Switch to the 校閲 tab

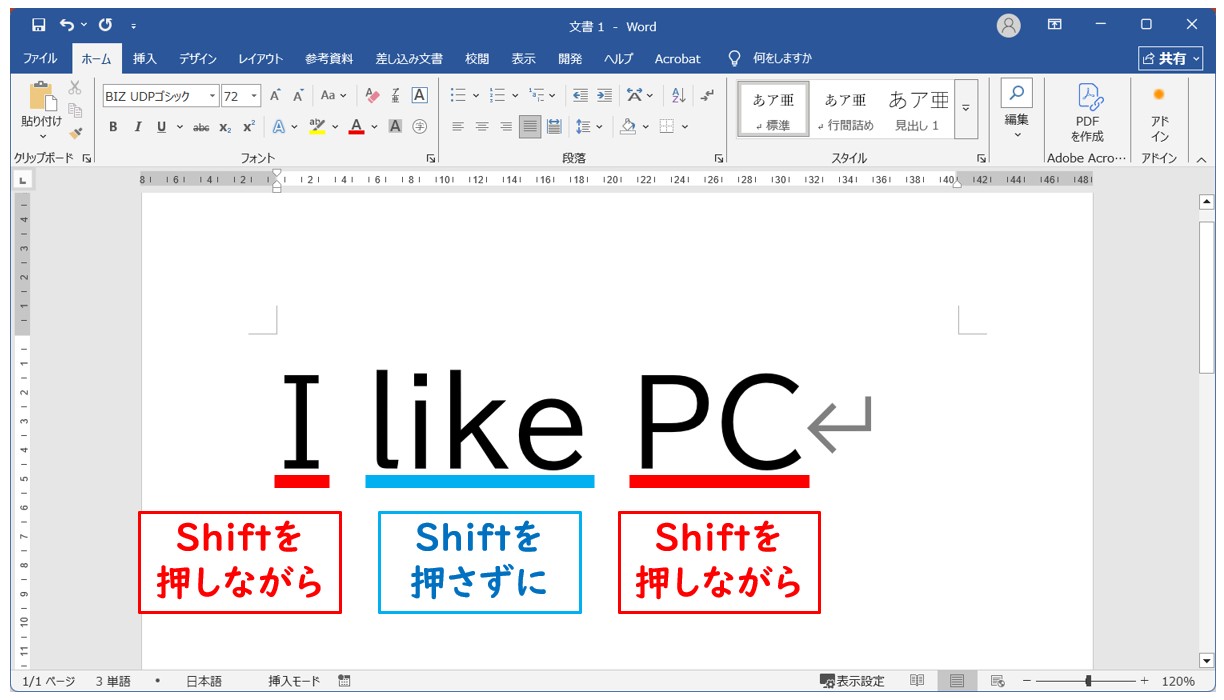[477, 59]
